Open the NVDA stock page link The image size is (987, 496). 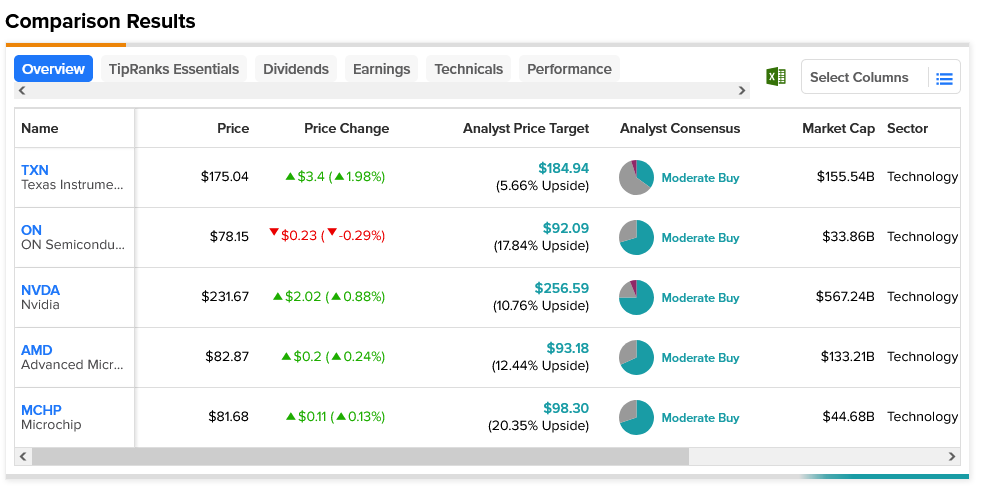[41, 290]
